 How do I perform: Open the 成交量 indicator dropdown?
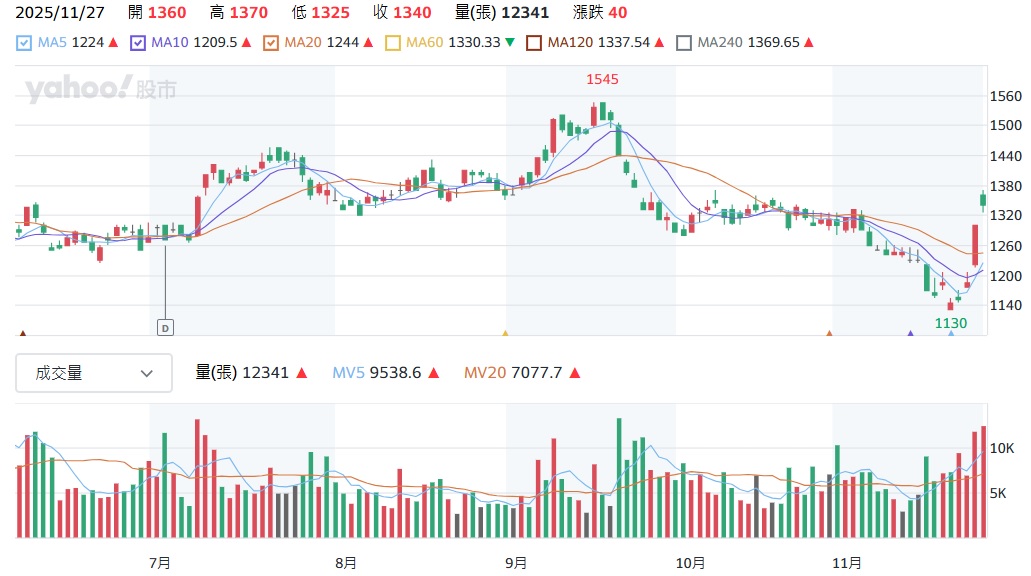(x=94, y=373)
